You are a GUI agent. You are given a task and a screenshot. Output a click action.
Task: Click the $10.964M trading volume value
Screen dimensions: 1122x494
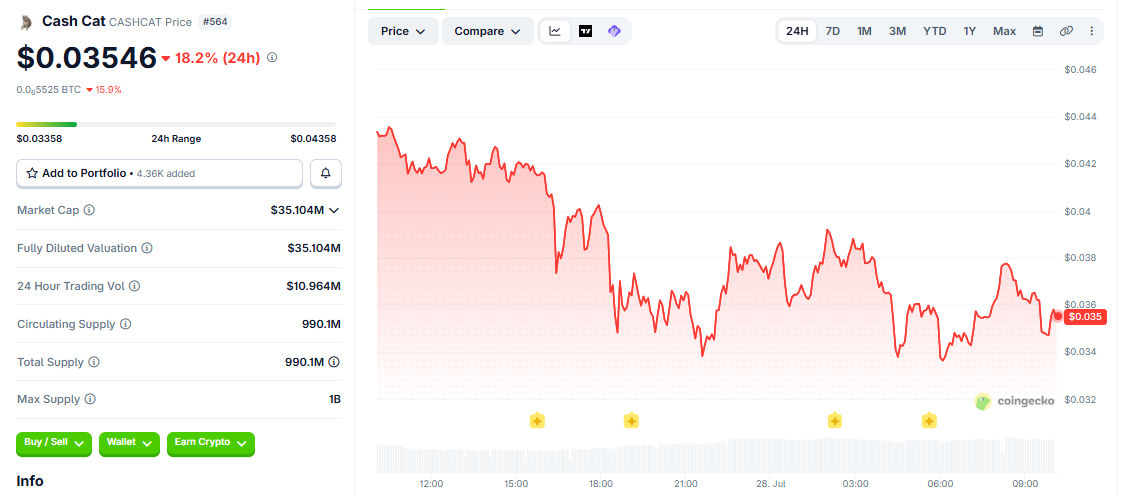(313, 286)
